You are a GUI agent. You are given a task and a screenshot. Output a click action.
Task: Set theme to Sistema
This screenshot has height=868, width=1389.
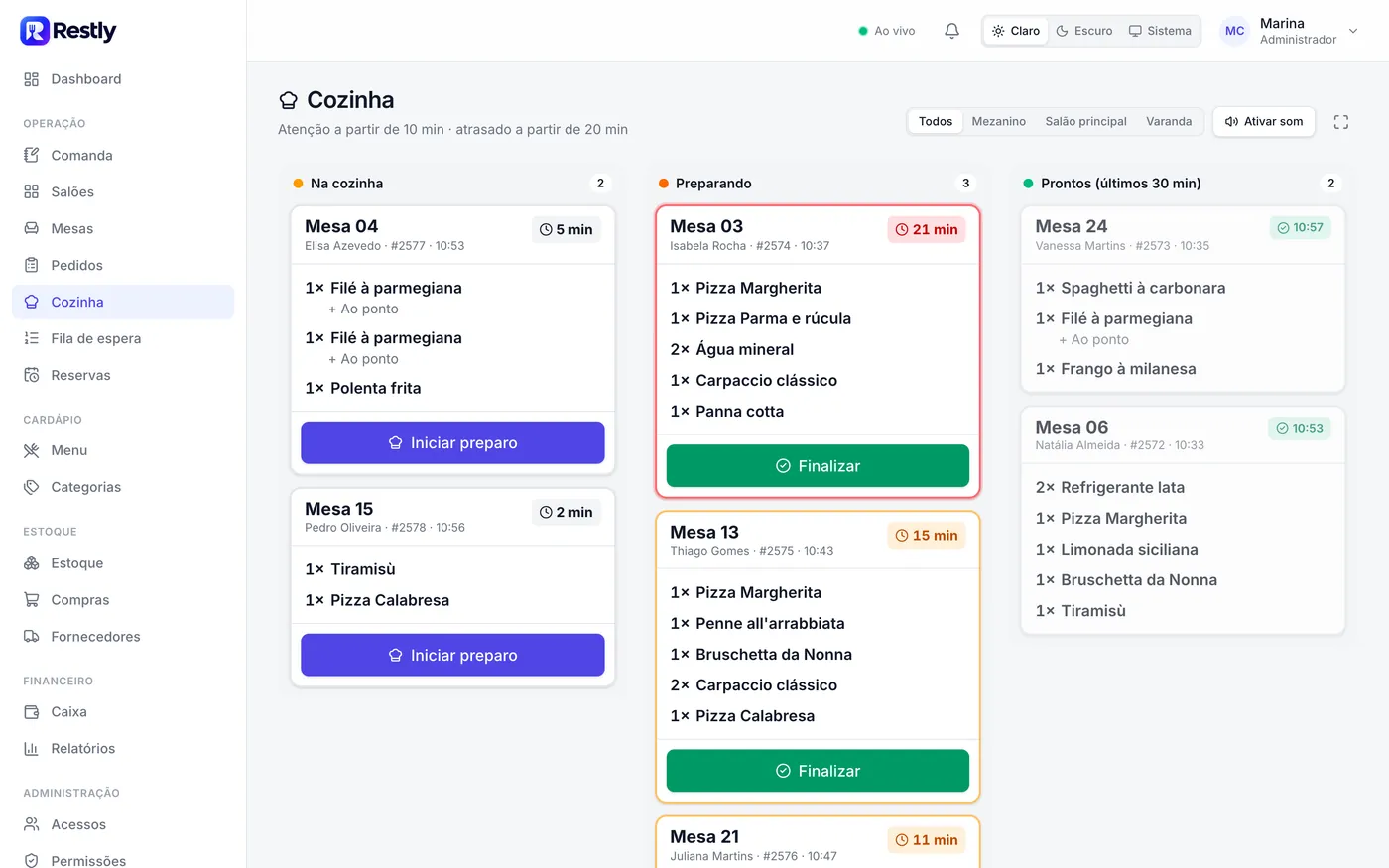pyautogui.click(x=1160, y=31)
